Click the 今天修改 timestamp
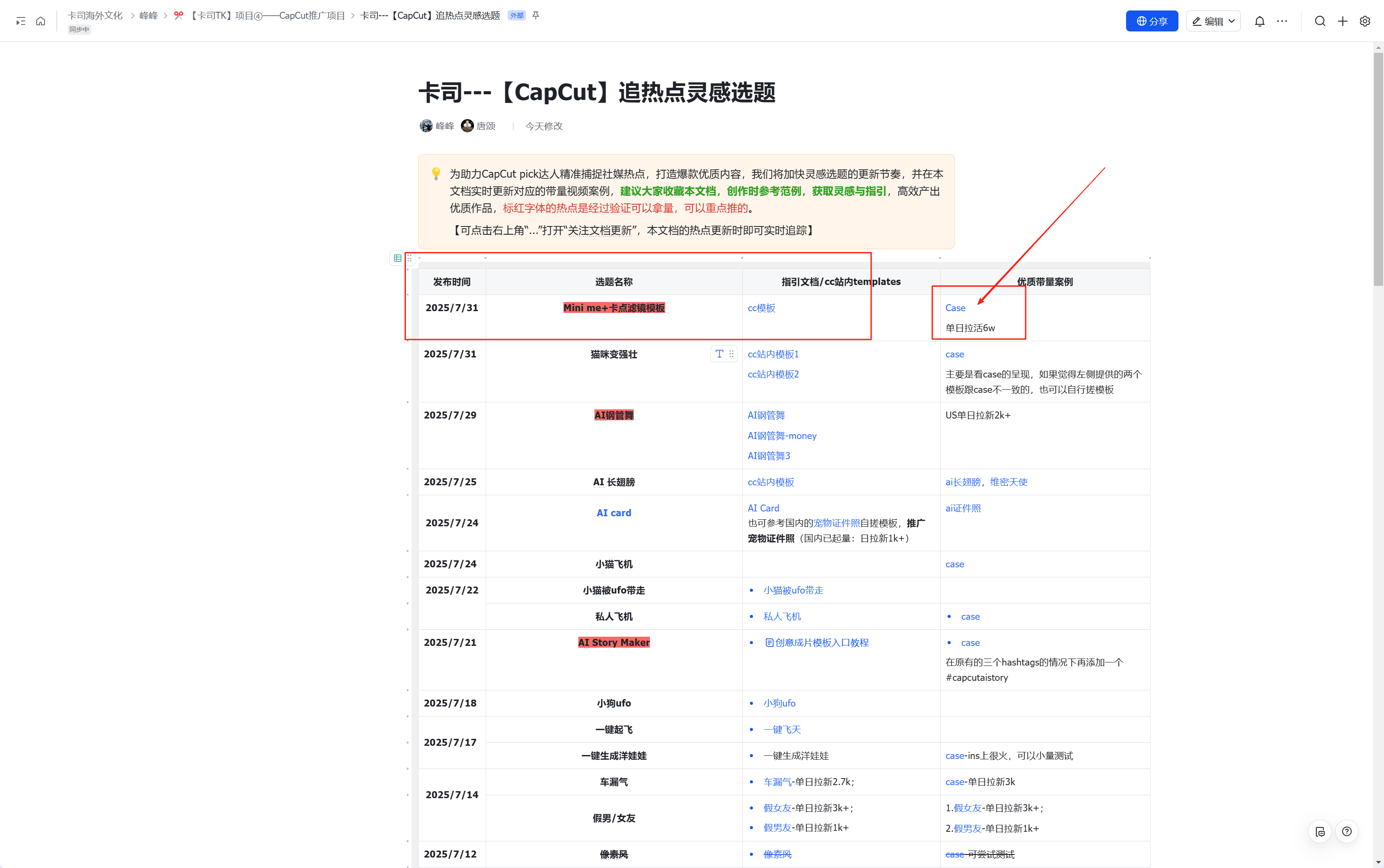Image resolution: width=1384 pixels, height=868 pixels. pyautogui.click(x=544, y=126)
